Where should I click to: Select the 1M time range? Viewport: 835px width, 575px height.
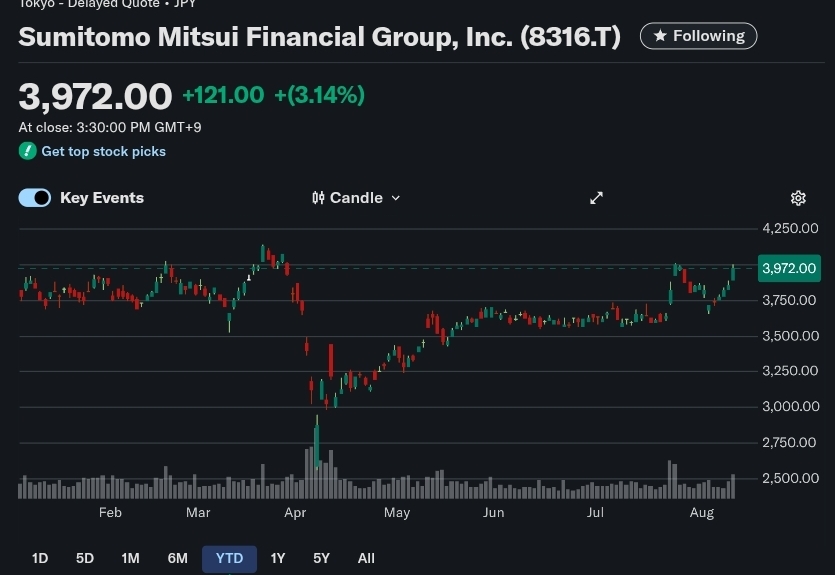coord(130,558)
